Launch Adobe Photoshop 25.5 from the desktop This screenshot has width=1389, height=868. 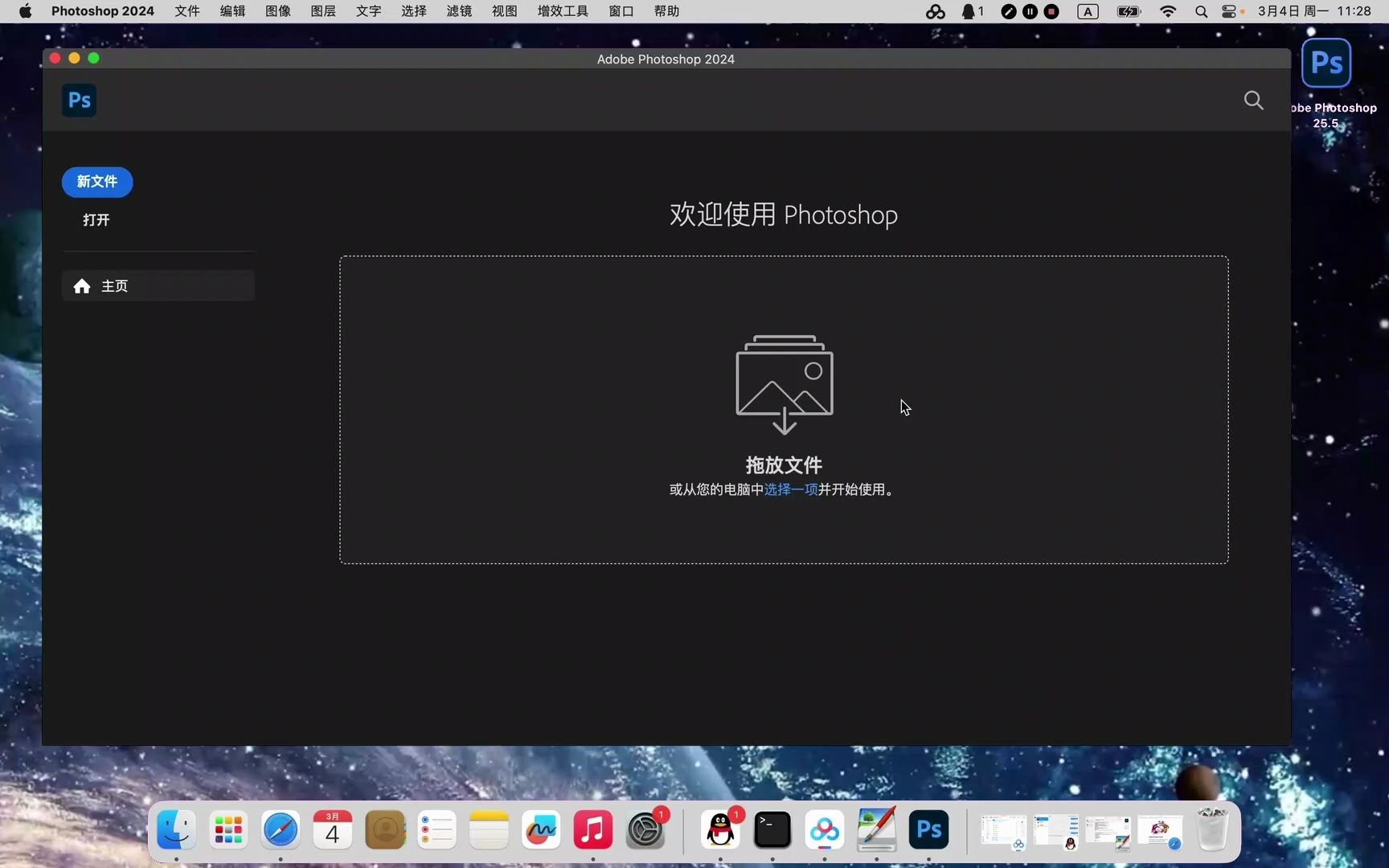pos(1326,63)
